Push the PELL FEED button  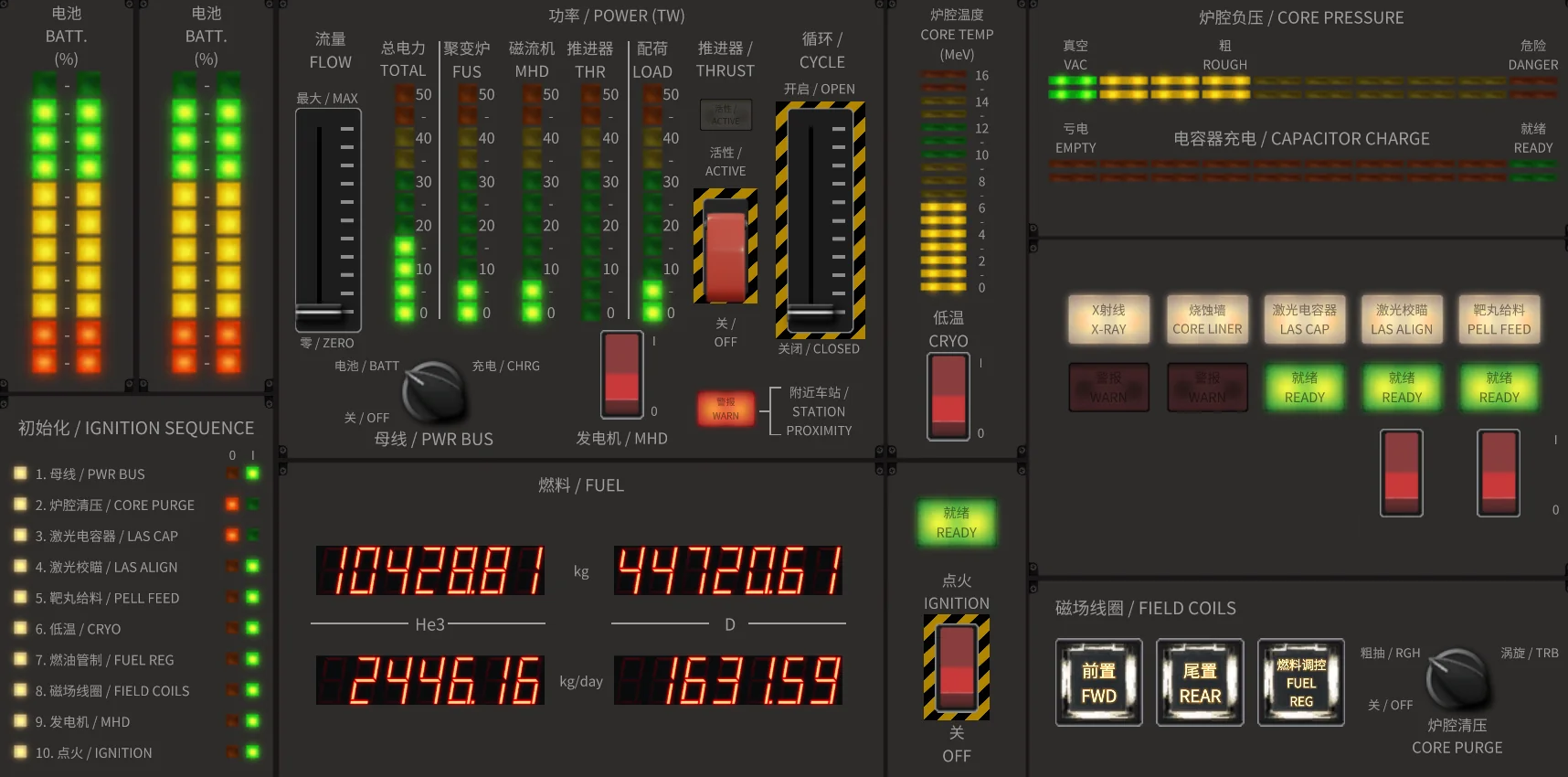click(1499, 319)
